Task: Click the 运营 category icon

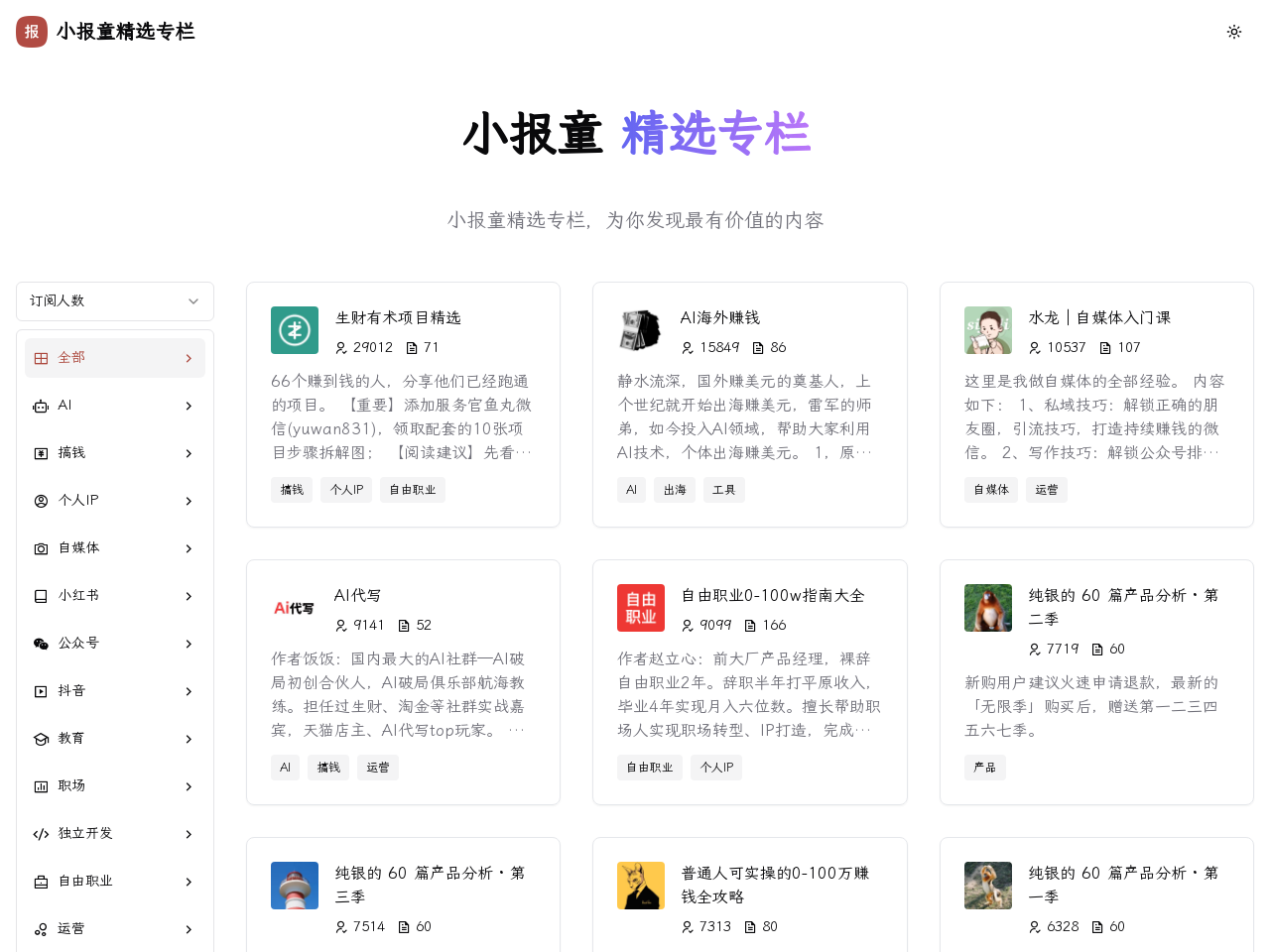Action: pos(41,929)
